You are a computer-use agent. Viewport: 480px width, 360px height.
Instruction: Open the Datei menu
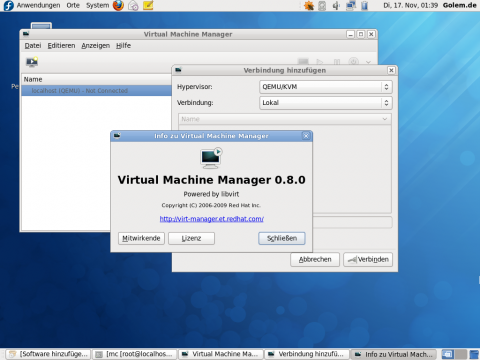[x=33, y=46]
